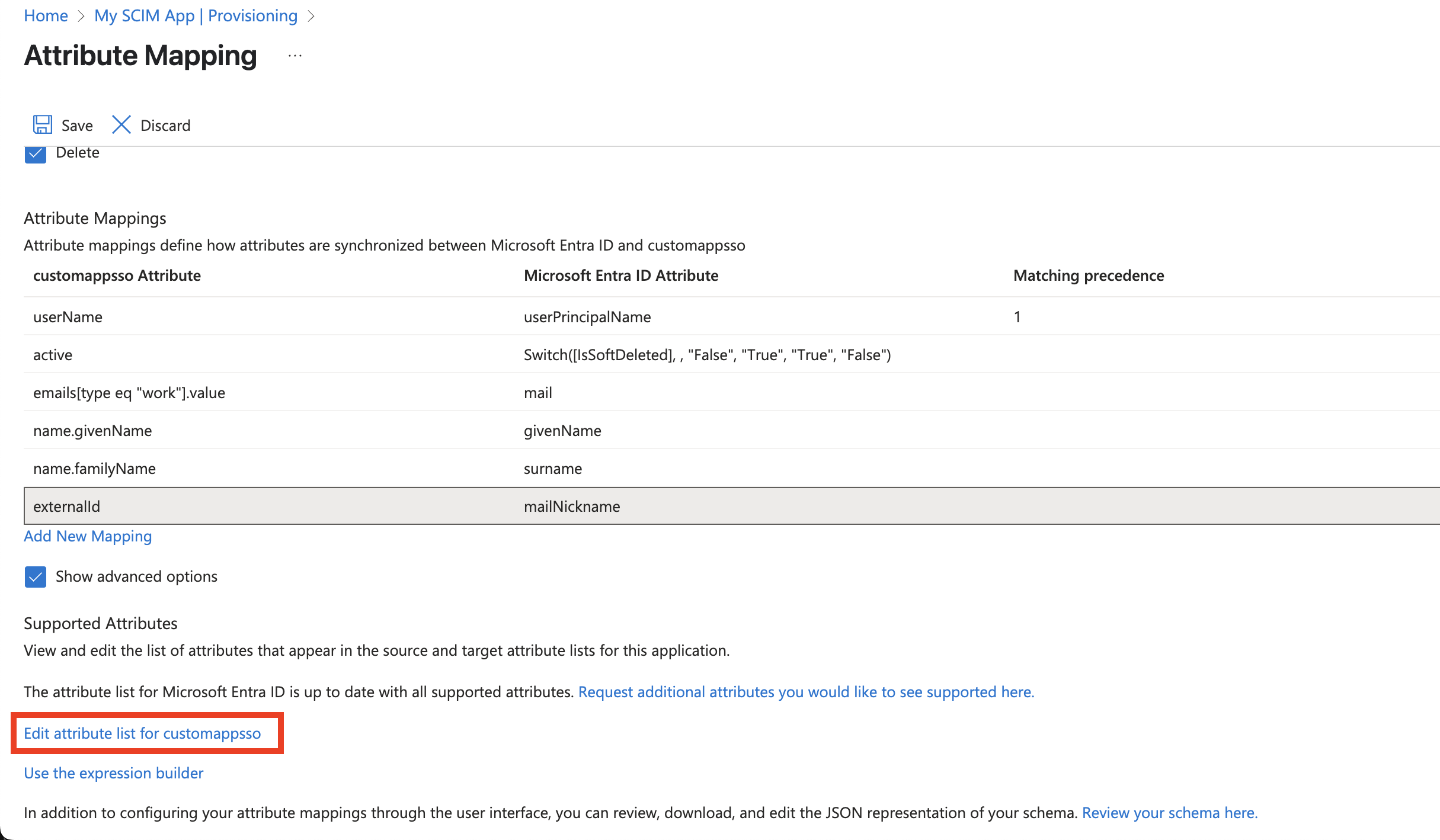Click the Discard X icon

121,125
